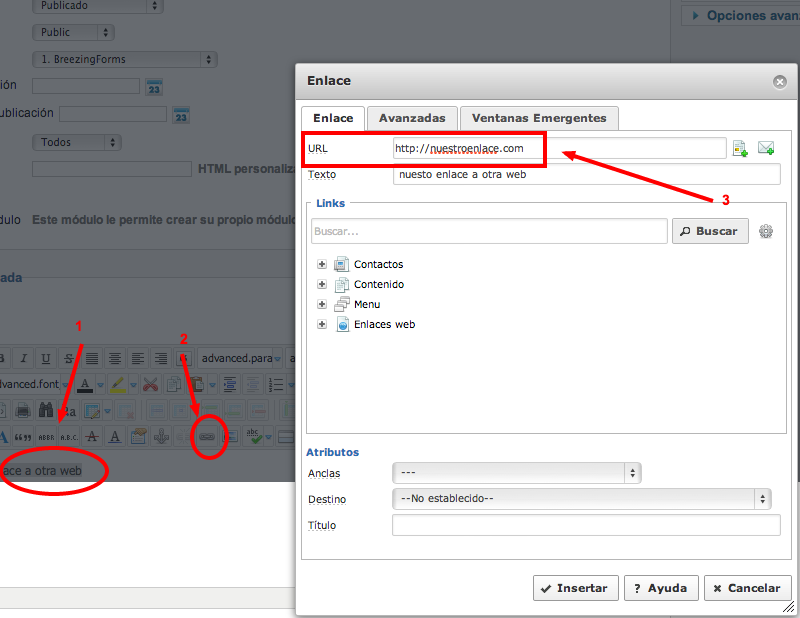Open the calendar icon beside first date field

pyautogui.click(x=154, y=87)
